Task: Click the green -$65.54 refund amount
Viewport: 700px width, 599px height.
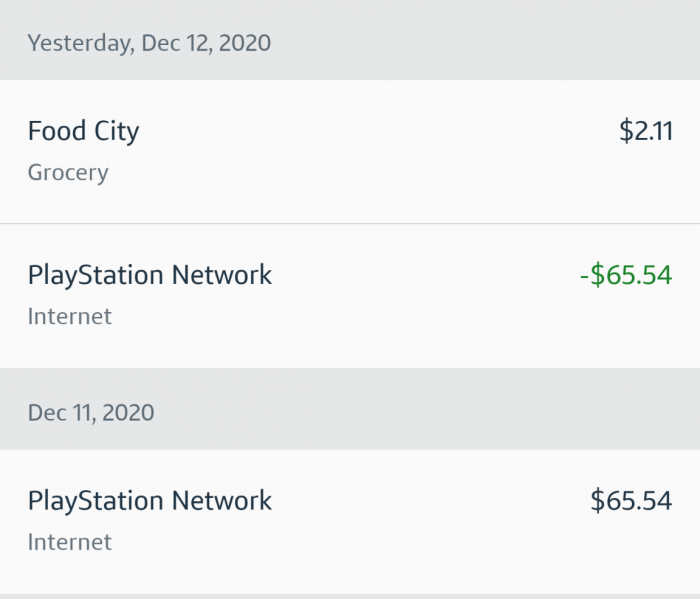Action: click(x=625, y=275)
